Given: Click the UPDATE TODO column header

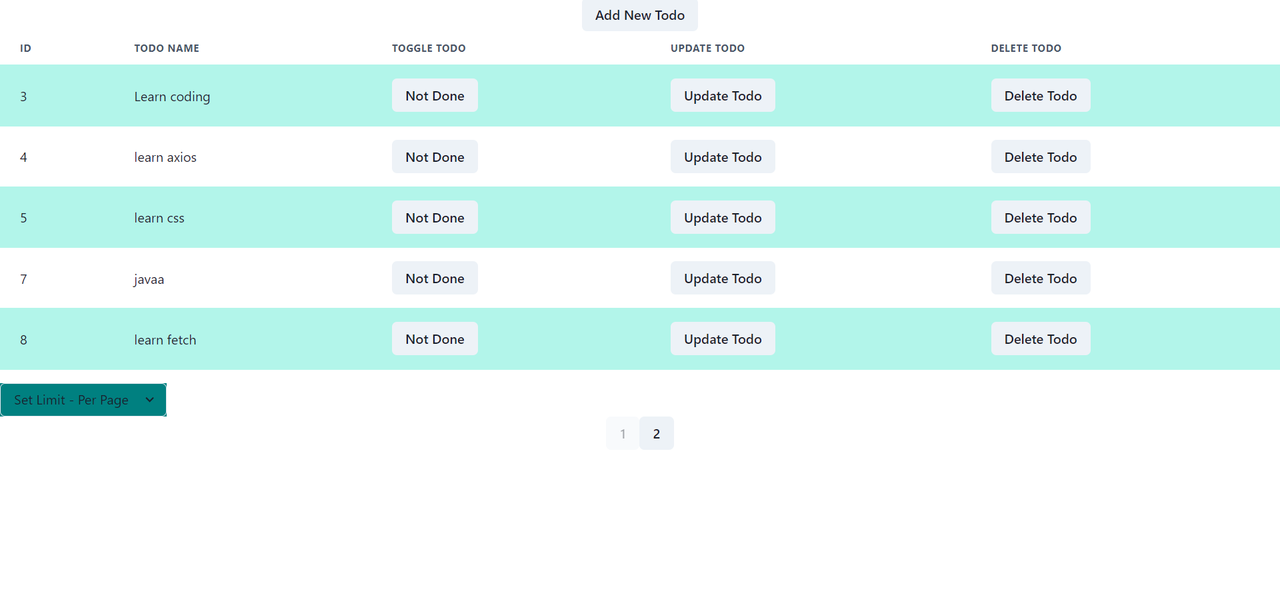Looking at the screenshot, I should (708, 48).
